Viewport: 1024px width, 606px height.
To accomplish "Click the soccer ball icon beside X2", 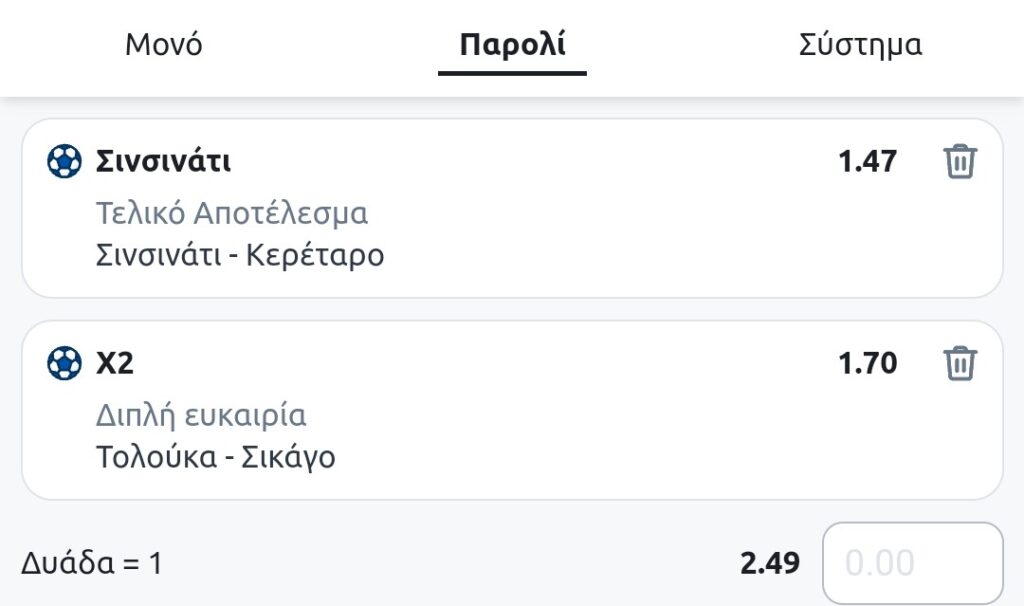I will tap(64, 363).
